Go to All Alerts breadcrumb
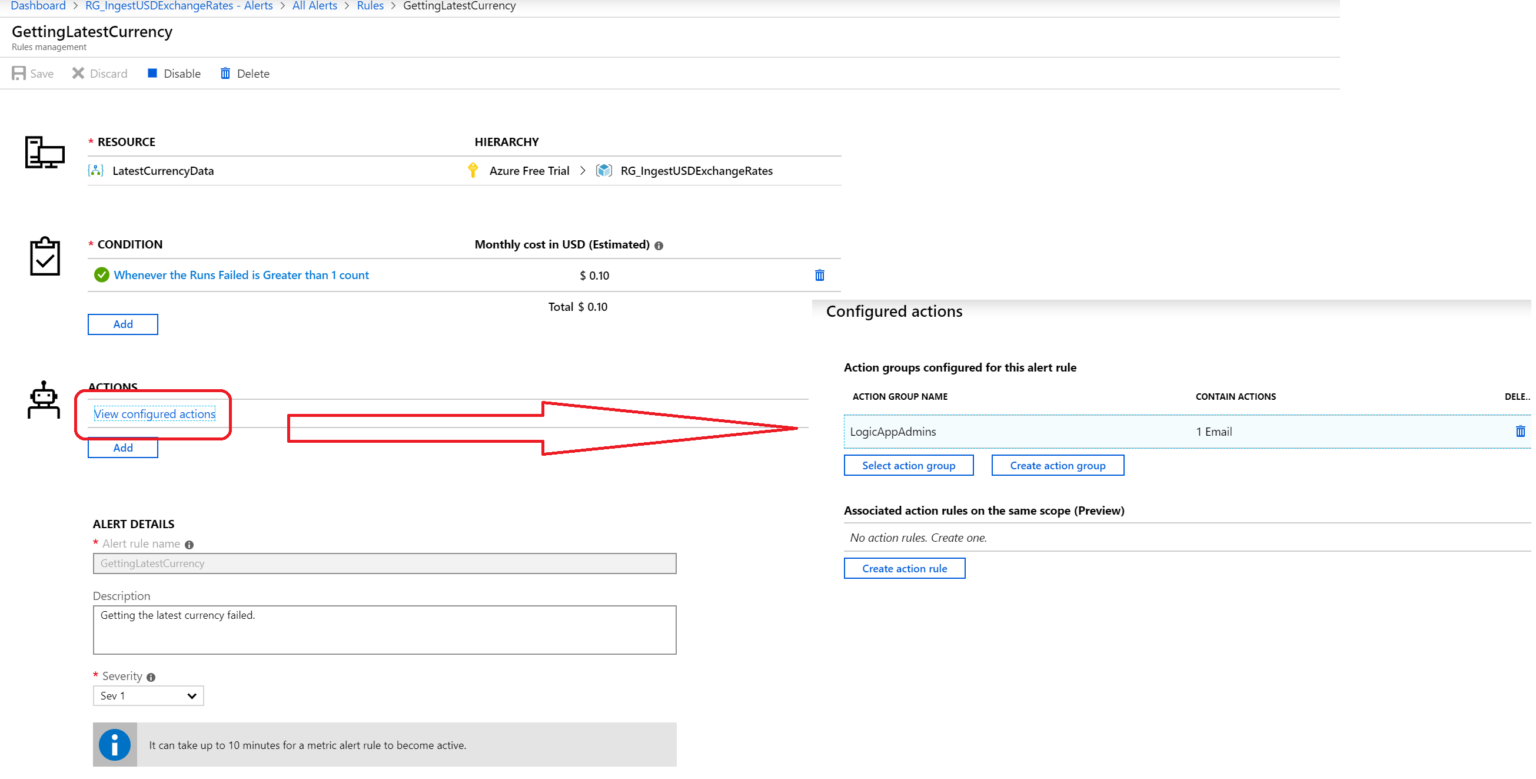Viewport: 1536px width, 779px height. point(314,6)
